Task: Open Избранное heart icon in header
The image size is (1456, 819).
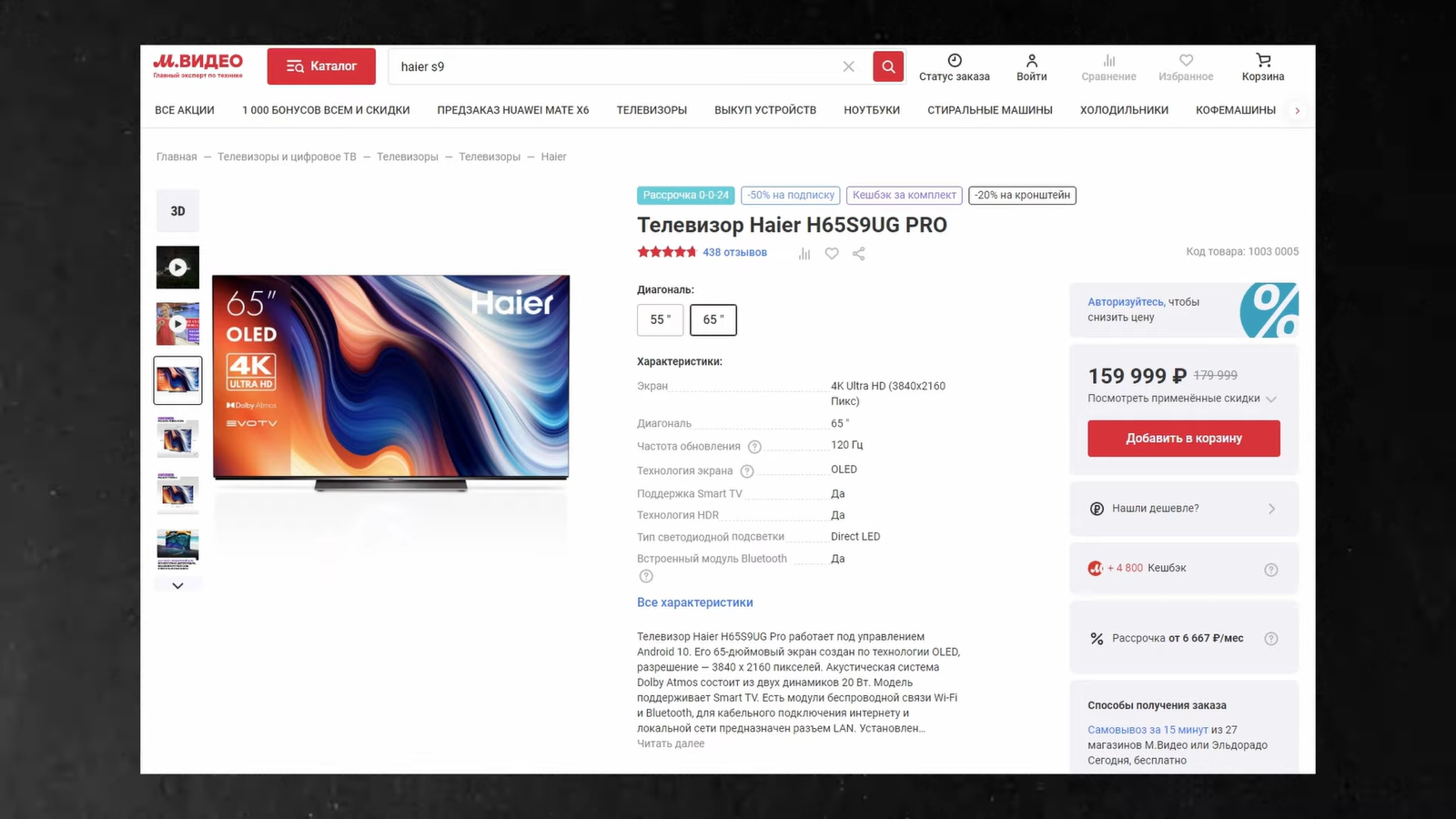Action: (x=1186, y=61)
